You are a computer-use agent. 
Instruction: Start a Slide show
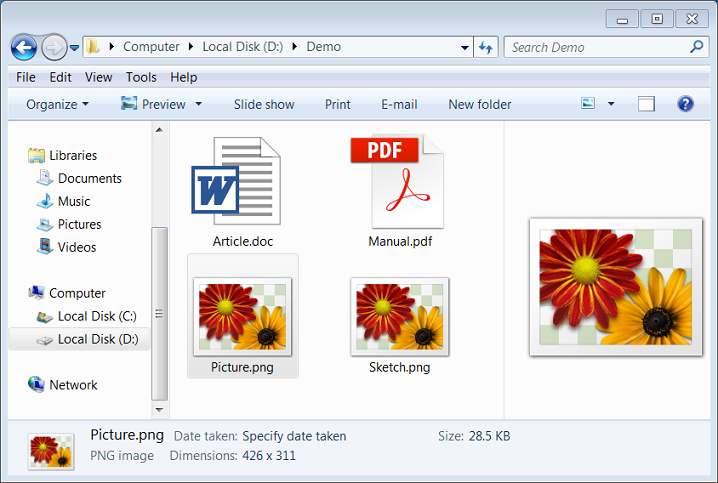pos(264,104)
